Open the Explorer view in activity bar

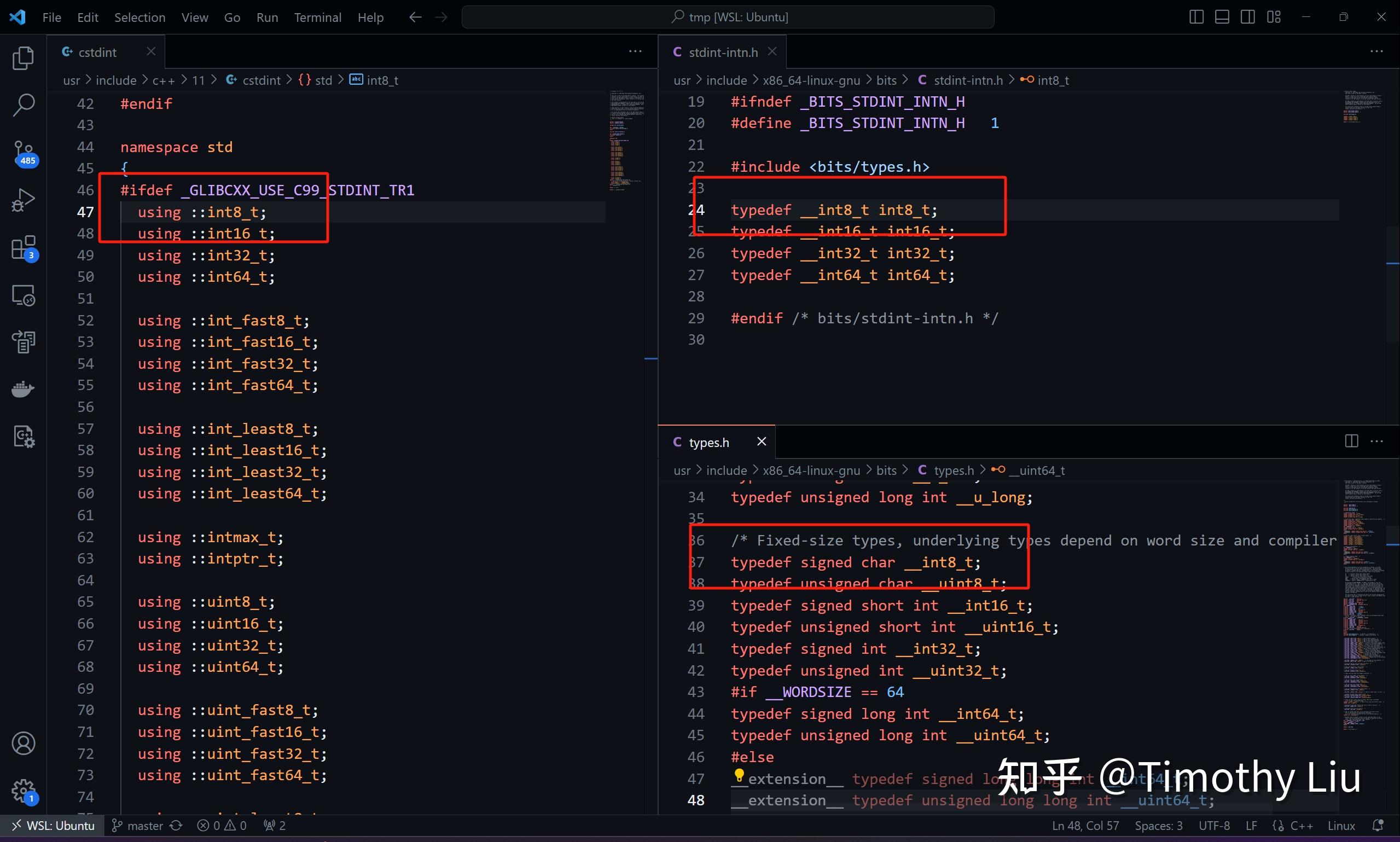click(24, 58)
